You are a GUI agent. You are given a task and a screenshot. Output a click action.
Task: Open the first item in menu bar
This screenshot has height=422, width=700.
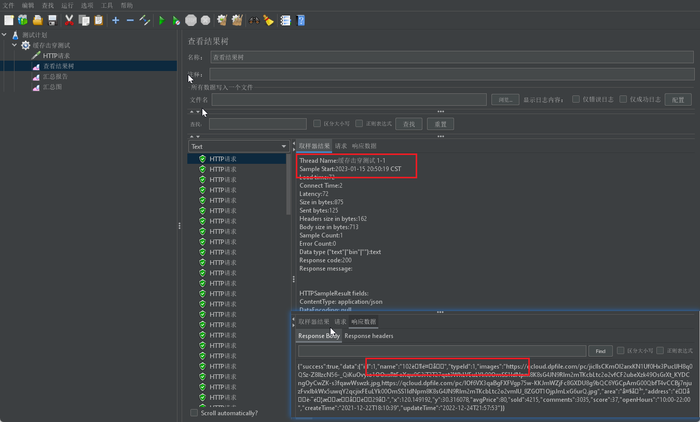click(x=8, y=5)
